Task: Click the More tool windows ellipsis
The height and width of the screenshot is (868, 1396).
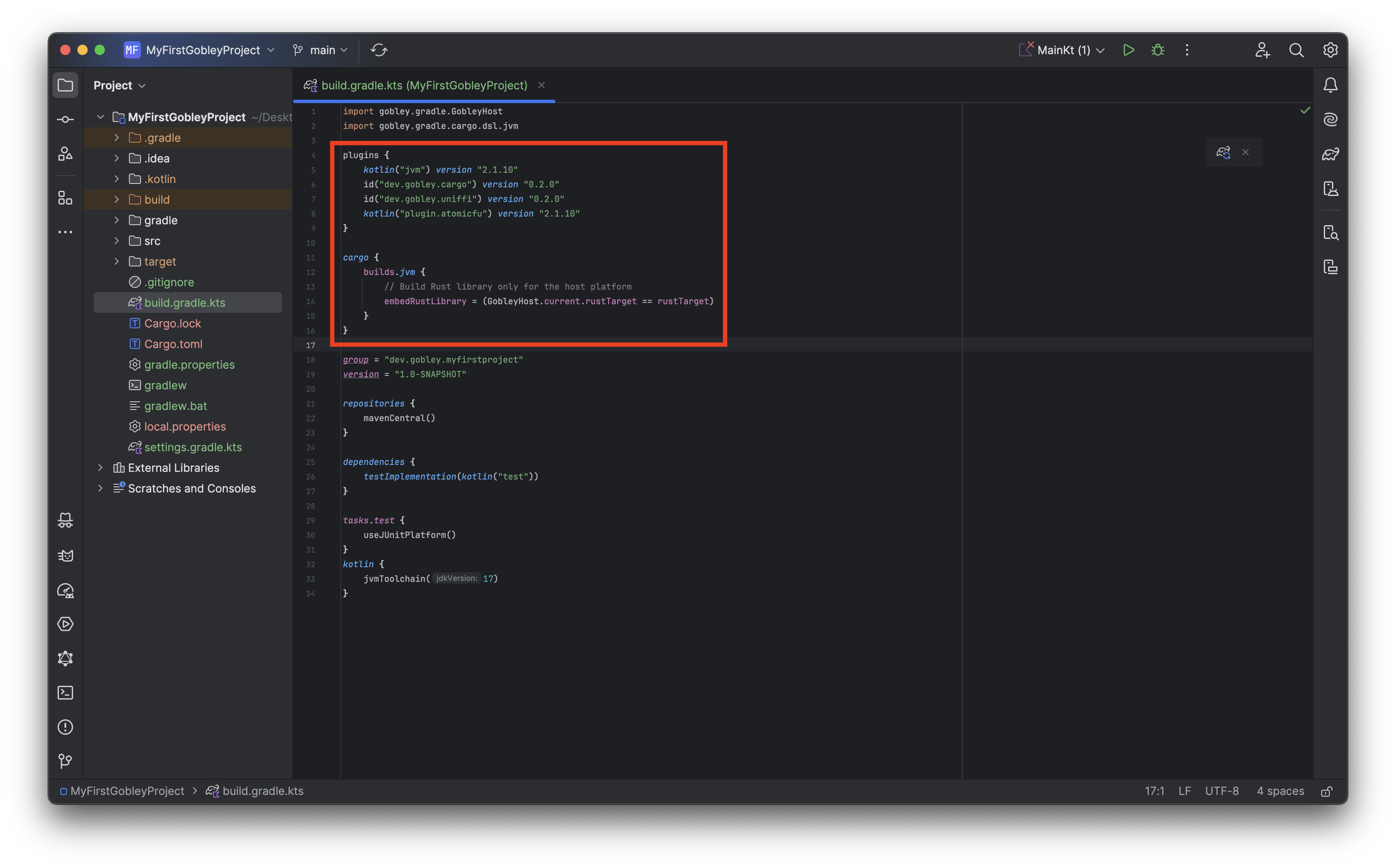Action: pyautogui.click(x=65, y=232)
